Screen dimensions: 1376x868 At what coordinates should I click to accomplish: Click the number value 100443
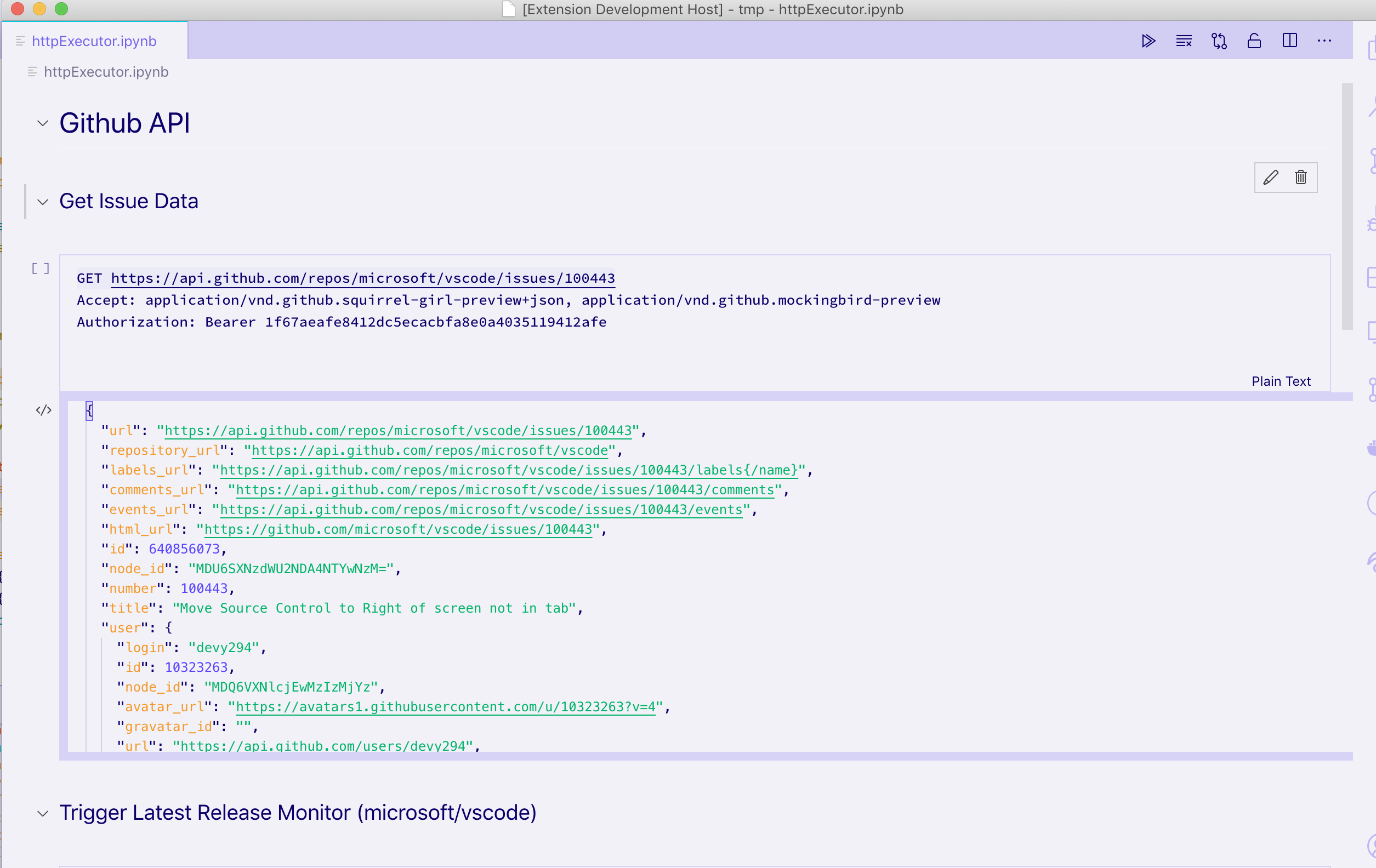click(x=204, y=588)
